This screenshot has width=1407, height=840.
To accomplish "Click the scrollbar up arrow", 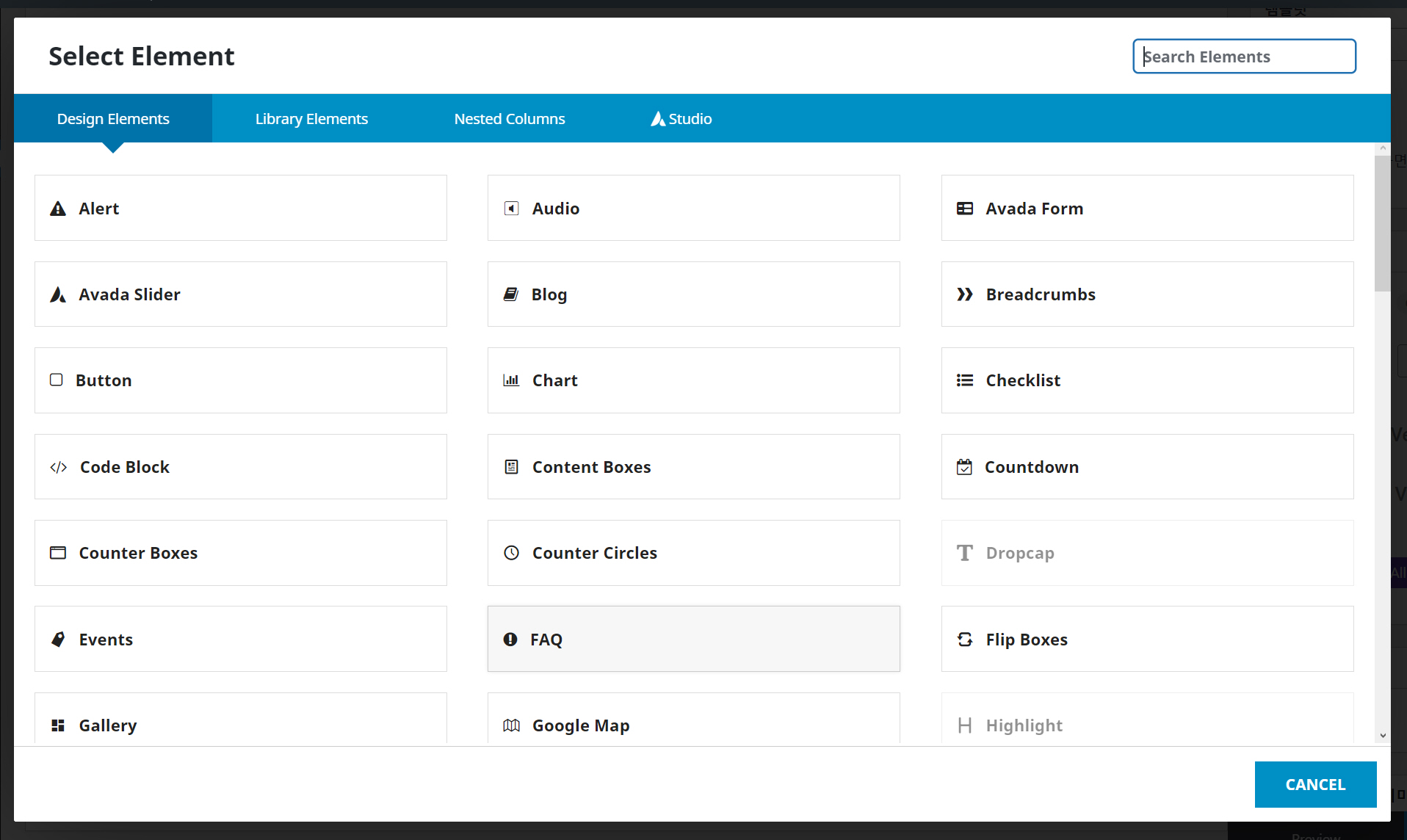I will point(1383,148).
